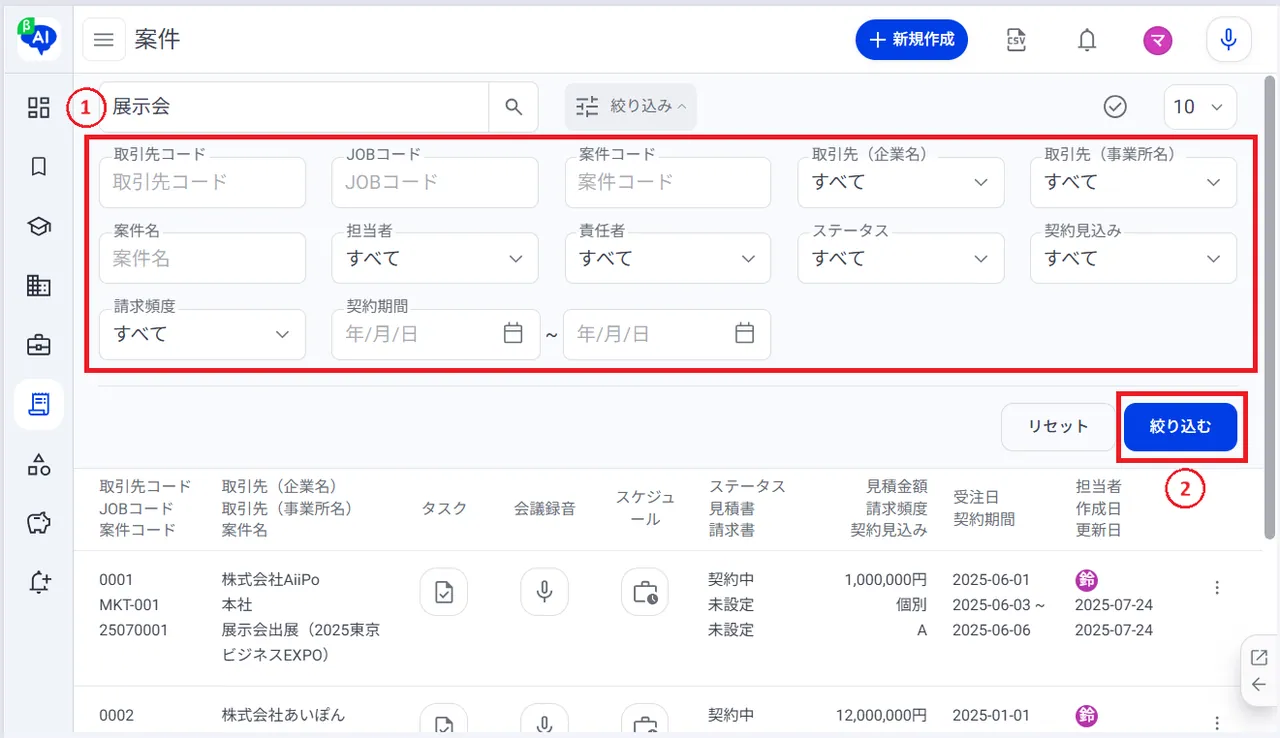1280x738 pixels.
Task: Click the MKT-001 job code
Action: tap(127, 605)
